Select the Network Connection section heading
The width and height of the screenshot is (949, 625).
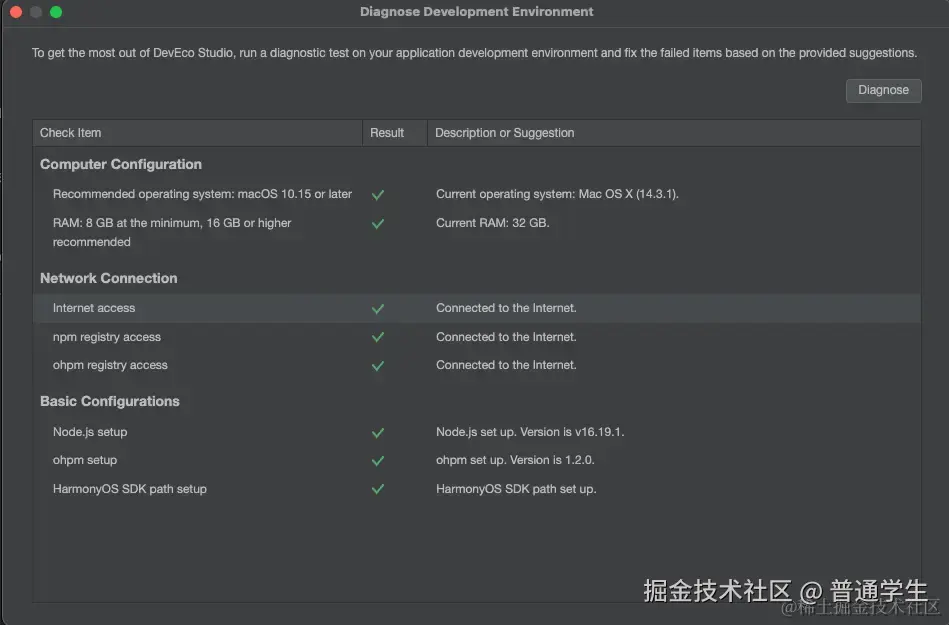(x=109, y=278)
